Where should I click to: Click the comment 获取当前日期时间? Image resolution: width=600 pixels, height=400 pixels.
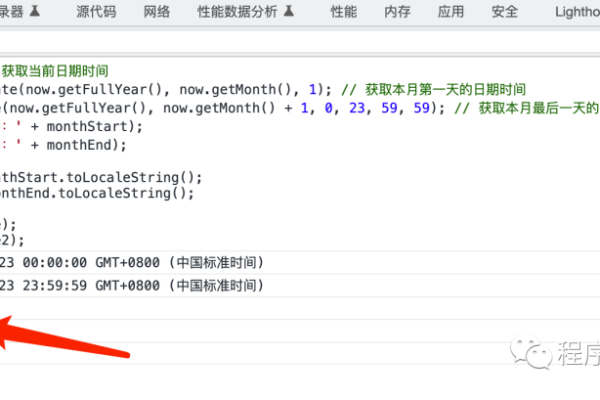[x=55, y=71]
